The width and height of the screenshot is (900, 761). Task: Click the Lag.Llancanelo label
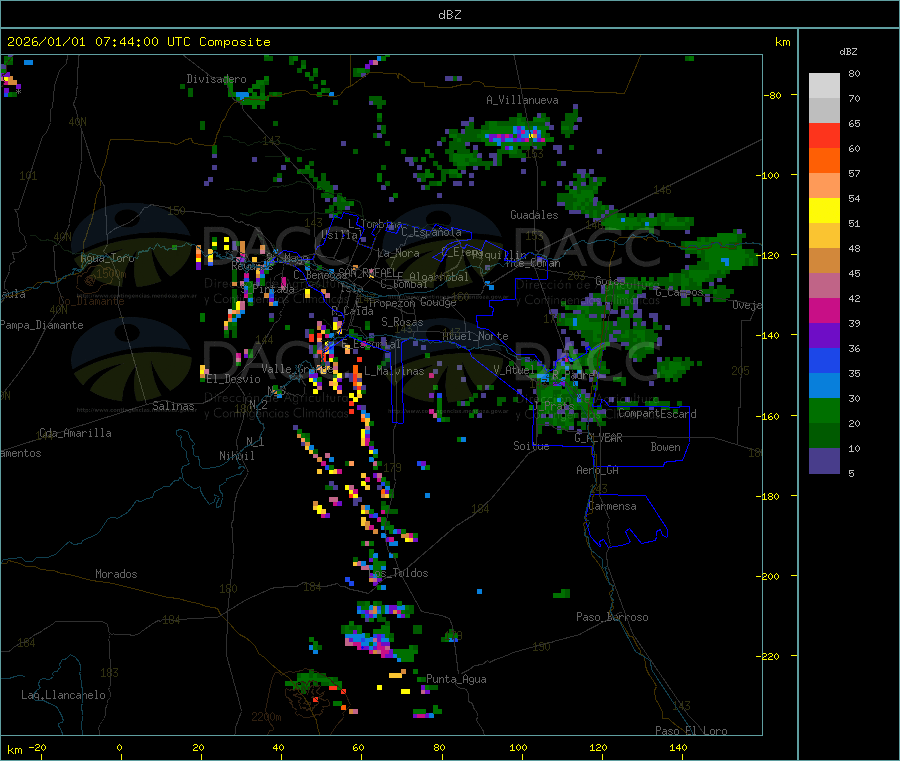click(x=63, y=695)
